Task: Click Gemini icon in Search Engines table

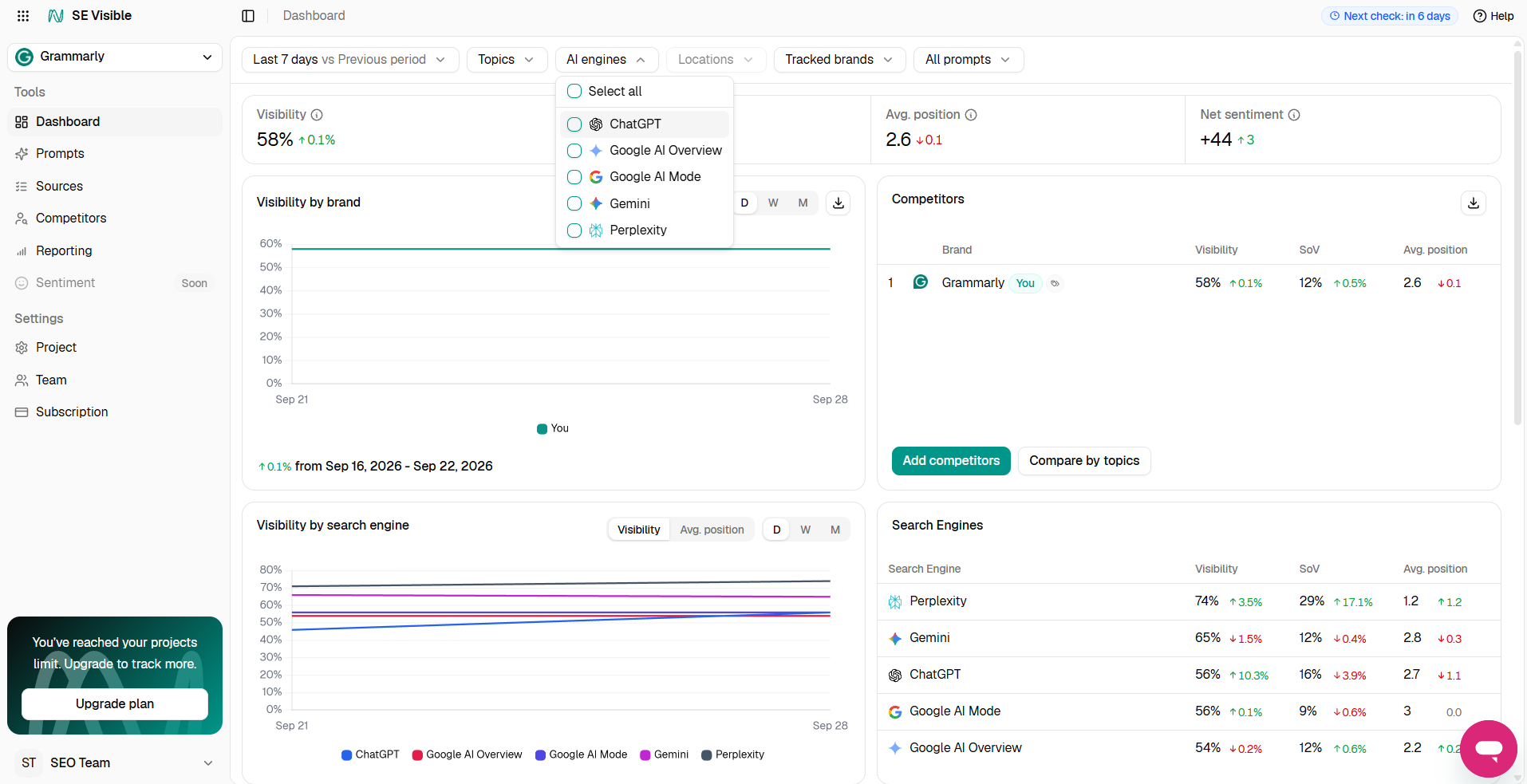Action: tap(895, 639)
